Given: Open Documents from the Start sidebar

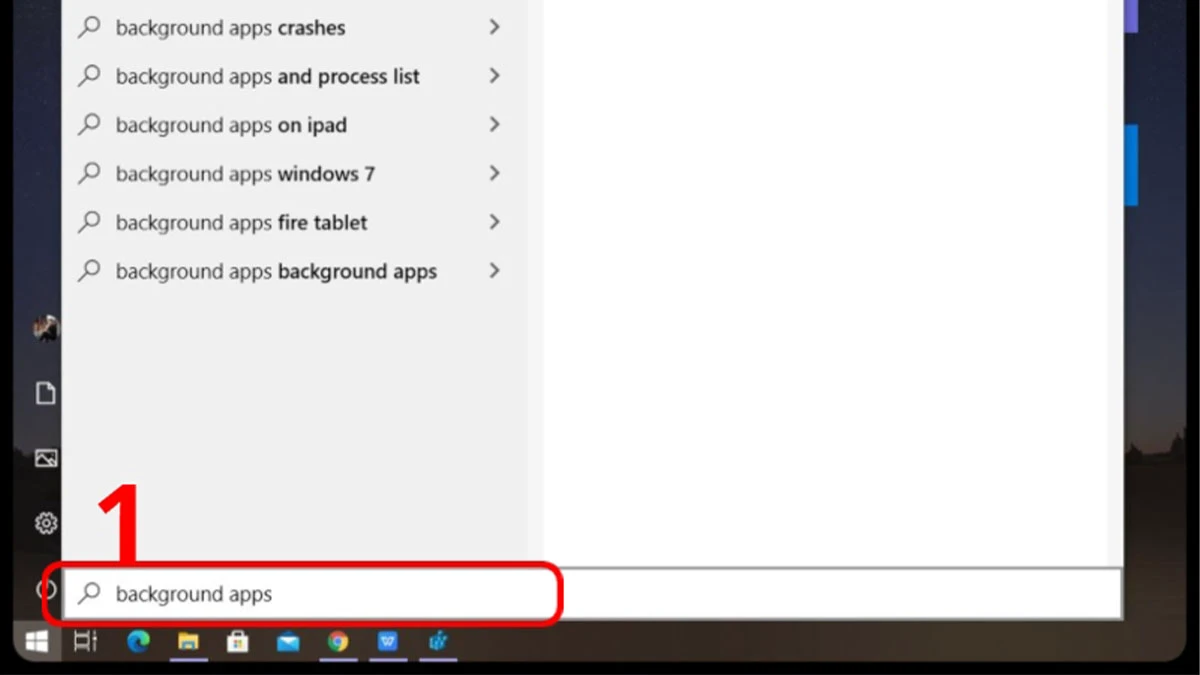Looking at the screenshot, I should coord(46,393).
